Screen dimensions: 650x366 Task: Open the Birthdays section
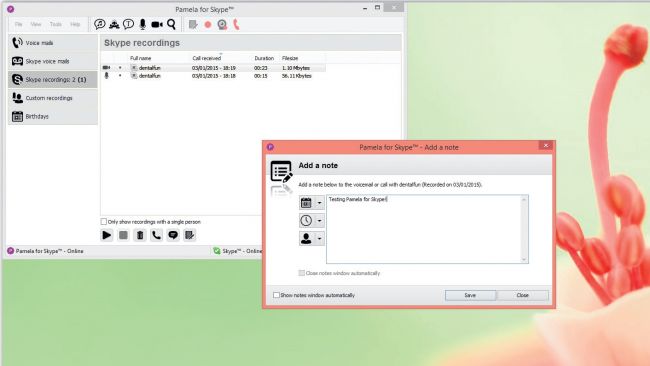point(53,116)
